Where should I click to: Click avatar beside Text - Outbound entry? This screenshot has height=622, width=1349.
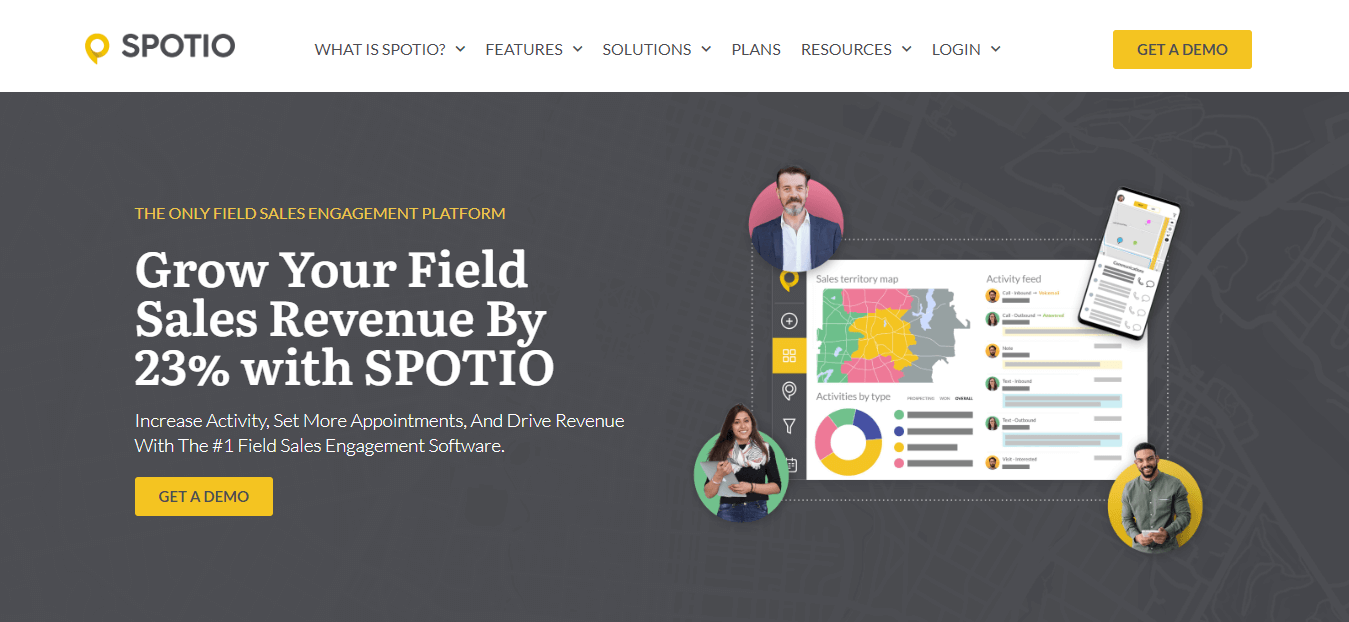pos(992,423)
